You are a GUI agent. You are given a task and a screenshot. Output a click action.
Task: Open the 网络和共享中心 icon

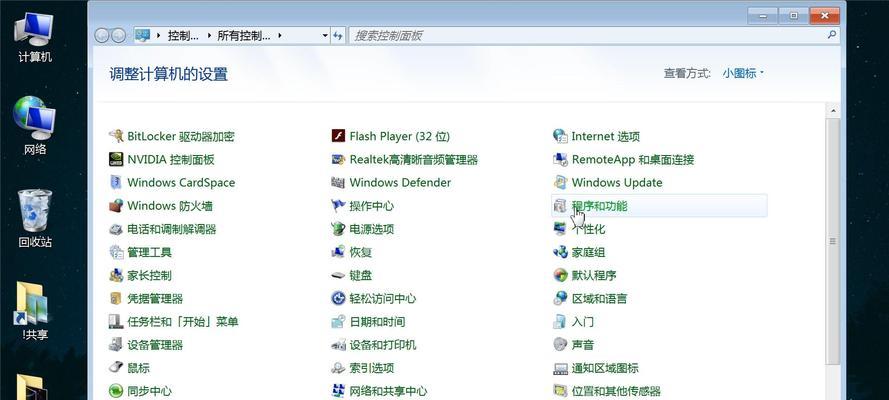click(x=338, y=391)
